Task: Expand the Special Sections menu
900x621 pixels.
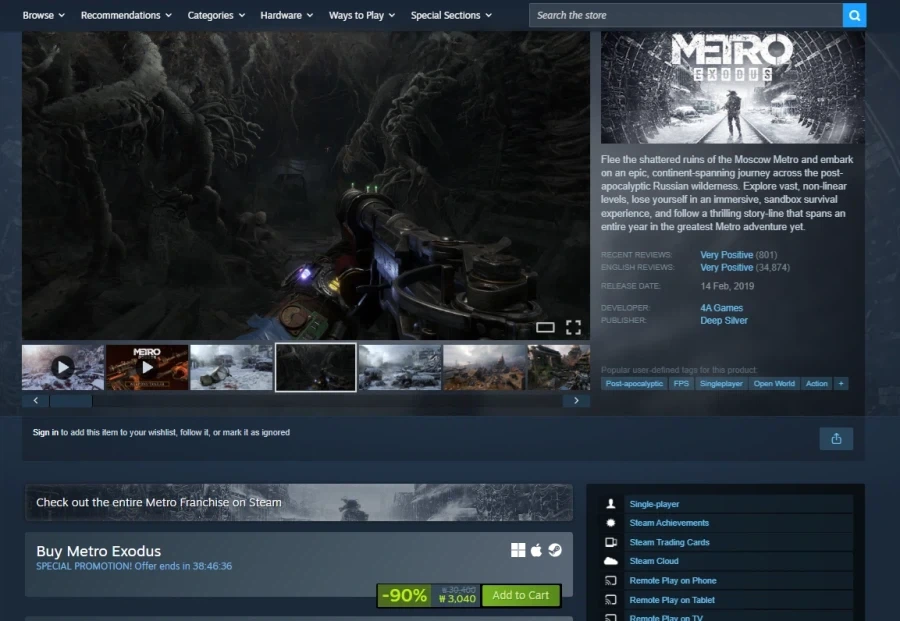Action: tap(451, 15)
